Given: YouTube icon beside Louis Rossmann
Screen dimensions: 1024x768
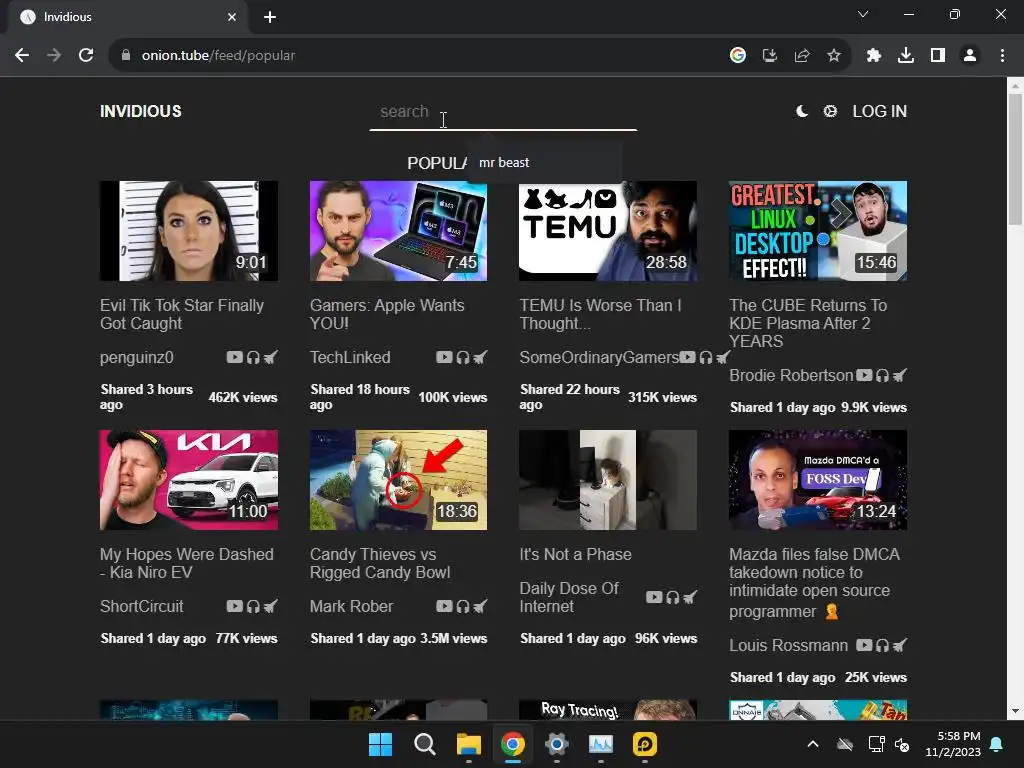Looking at the screenshot, I should [864, 645].
